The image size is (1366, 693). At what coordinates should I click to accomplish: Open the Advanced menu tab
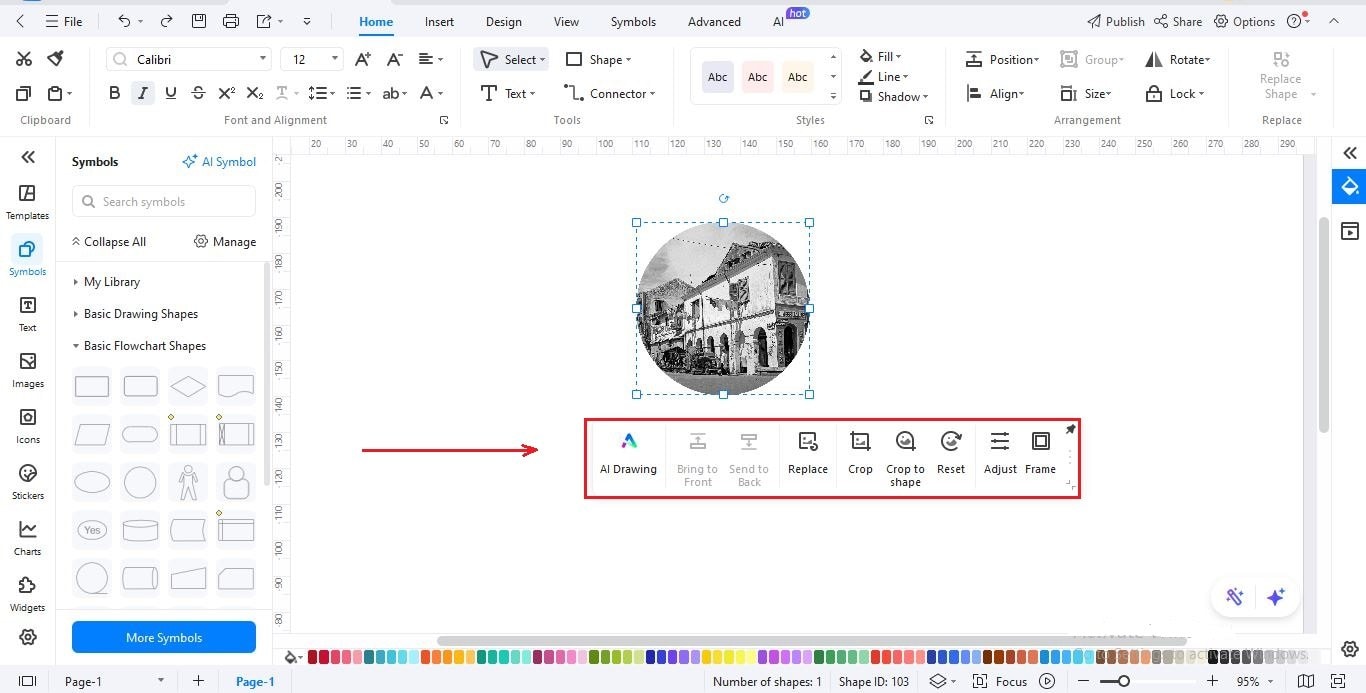click(713, 20)
